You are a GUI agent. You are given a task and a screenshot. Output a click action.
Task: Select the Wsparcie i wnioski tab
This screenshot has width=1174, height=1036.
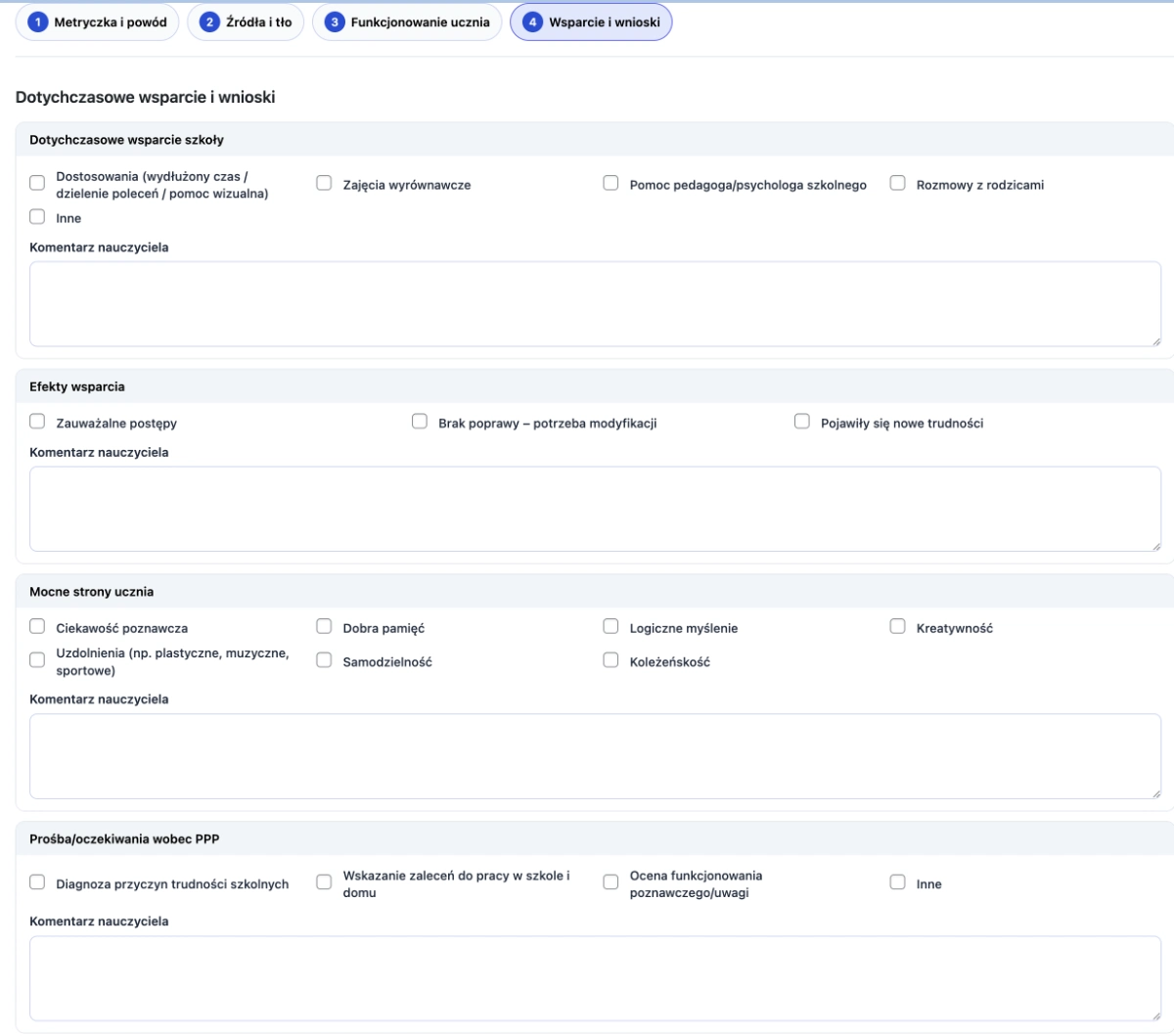pos(591,23)
